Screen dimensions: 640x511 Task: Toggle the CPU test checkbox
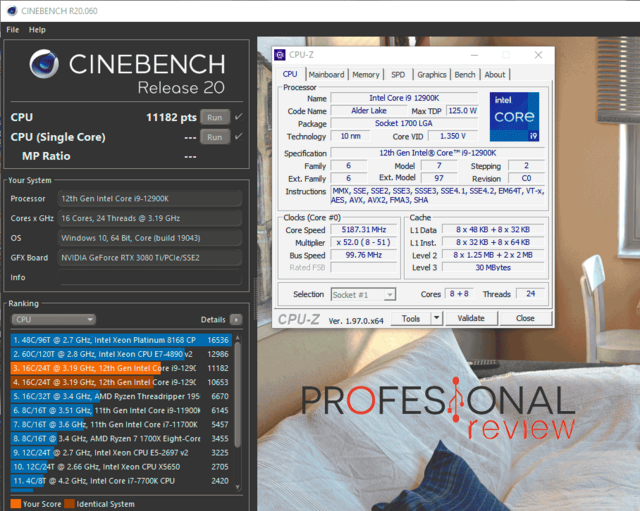[x=238, y=117]
